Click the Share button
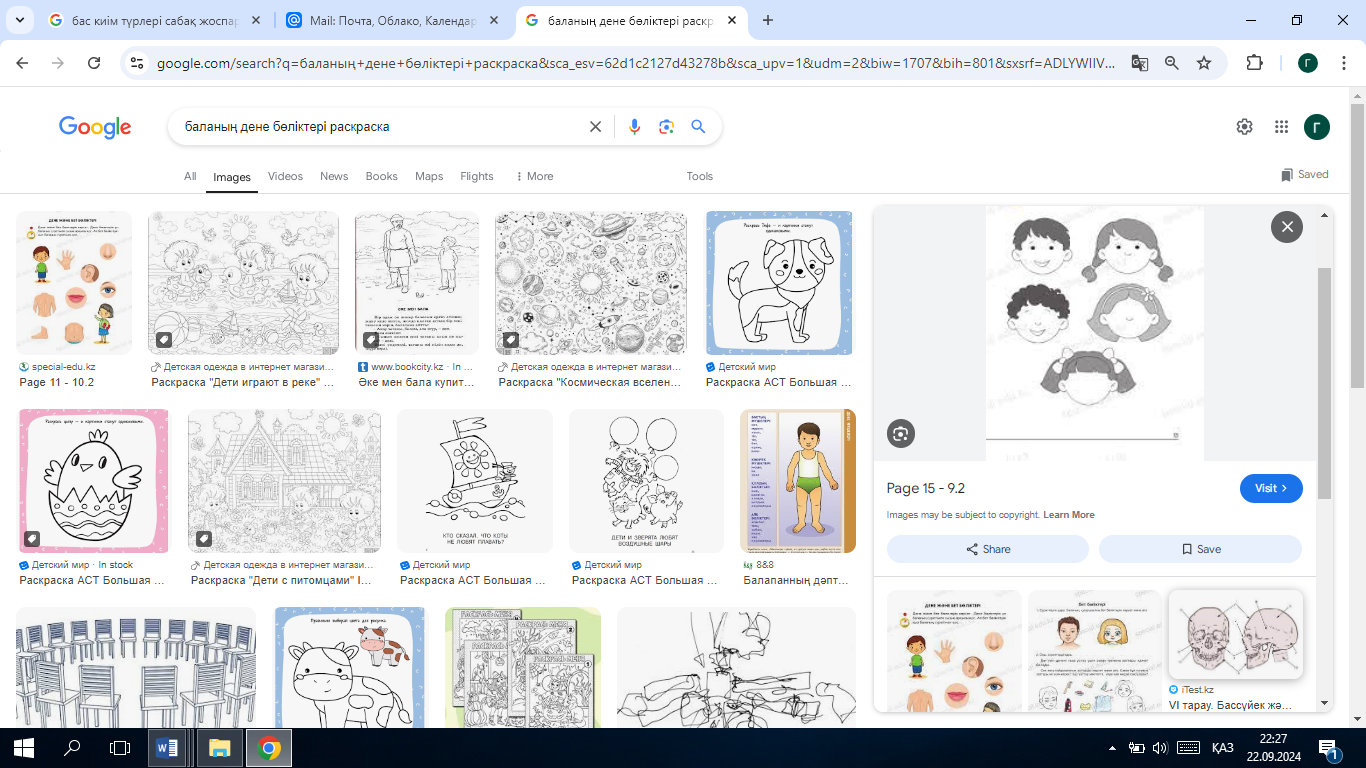Screen dimensions: 1366x768 pos(988,549)
